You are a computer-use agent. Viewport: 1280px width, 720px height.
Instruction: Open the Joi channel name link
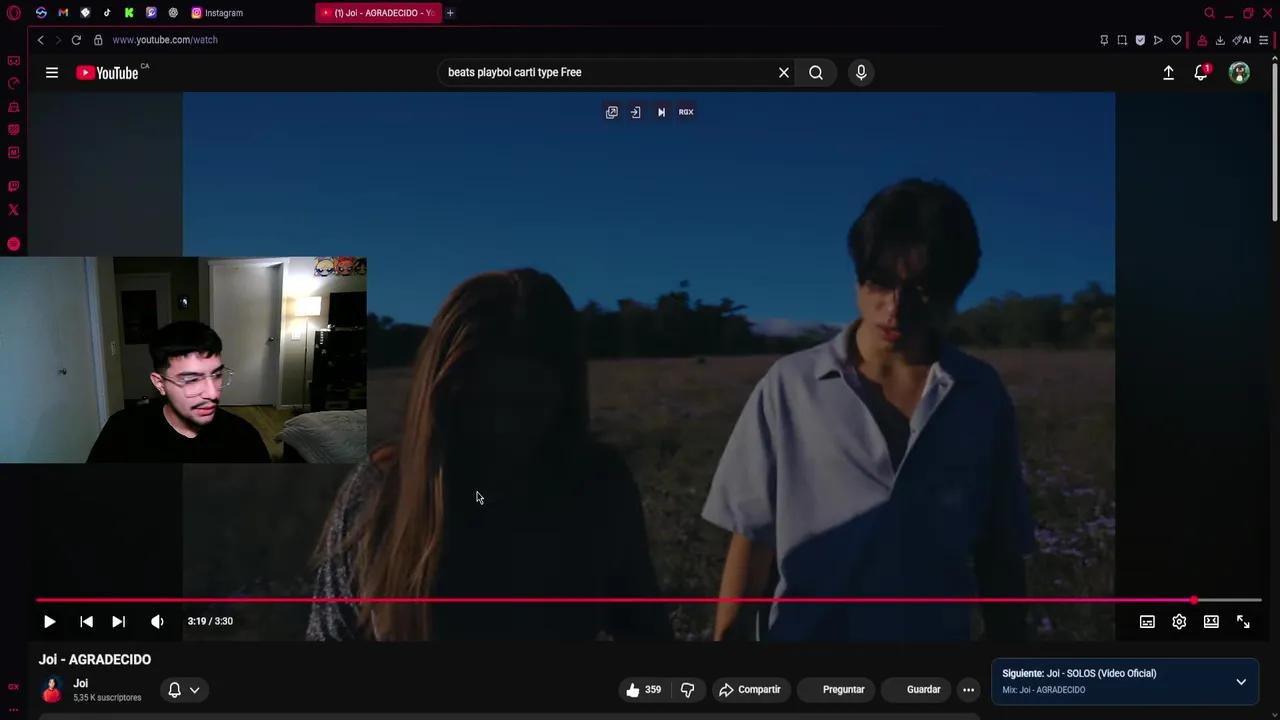click(x=80, y=683)
